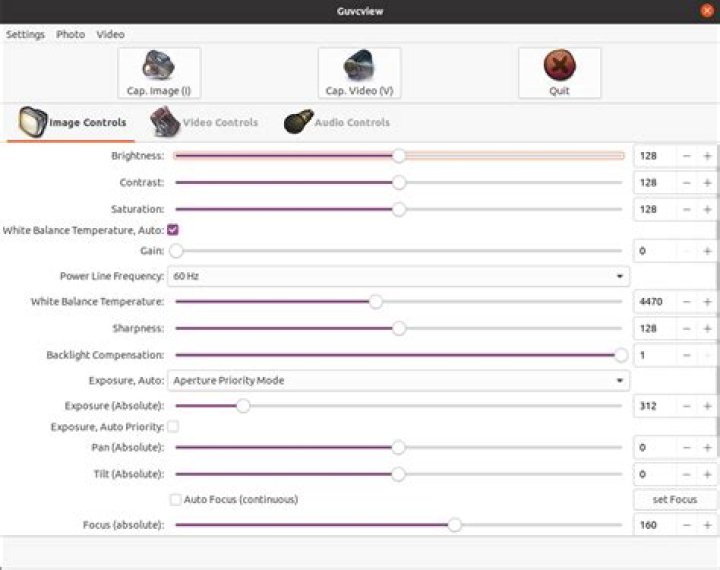720x570 pixels.
Task: Open the Settings menu
Action: pos(25,34)
